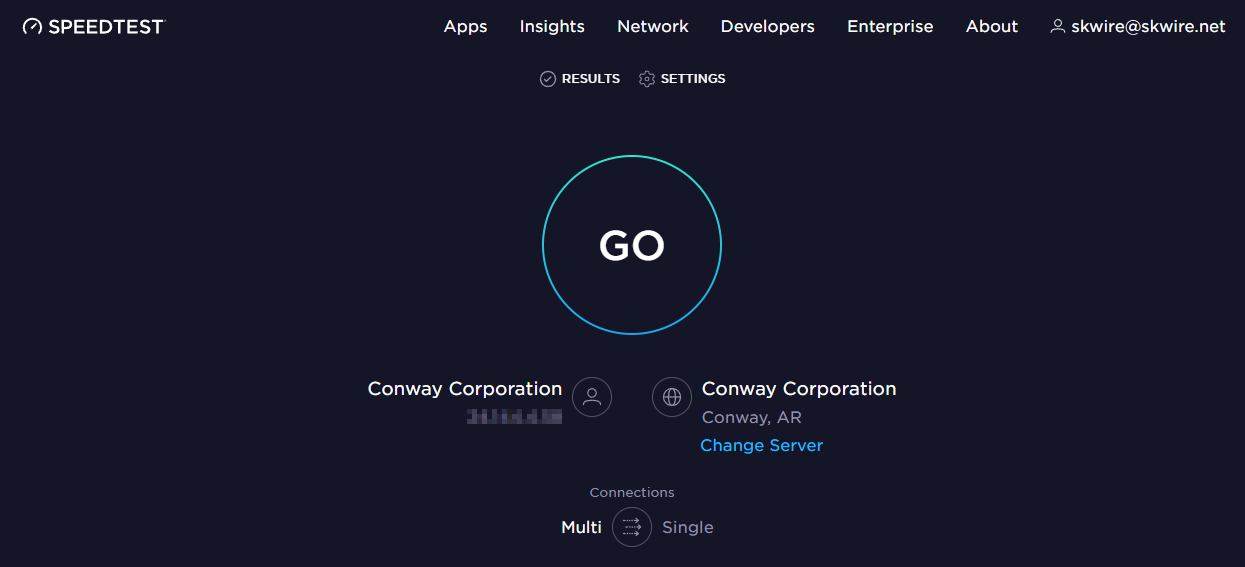The width and height of the screenshot is (1245, 567).
Task: Expand the Enterprise menu
Action: [890, 27]
